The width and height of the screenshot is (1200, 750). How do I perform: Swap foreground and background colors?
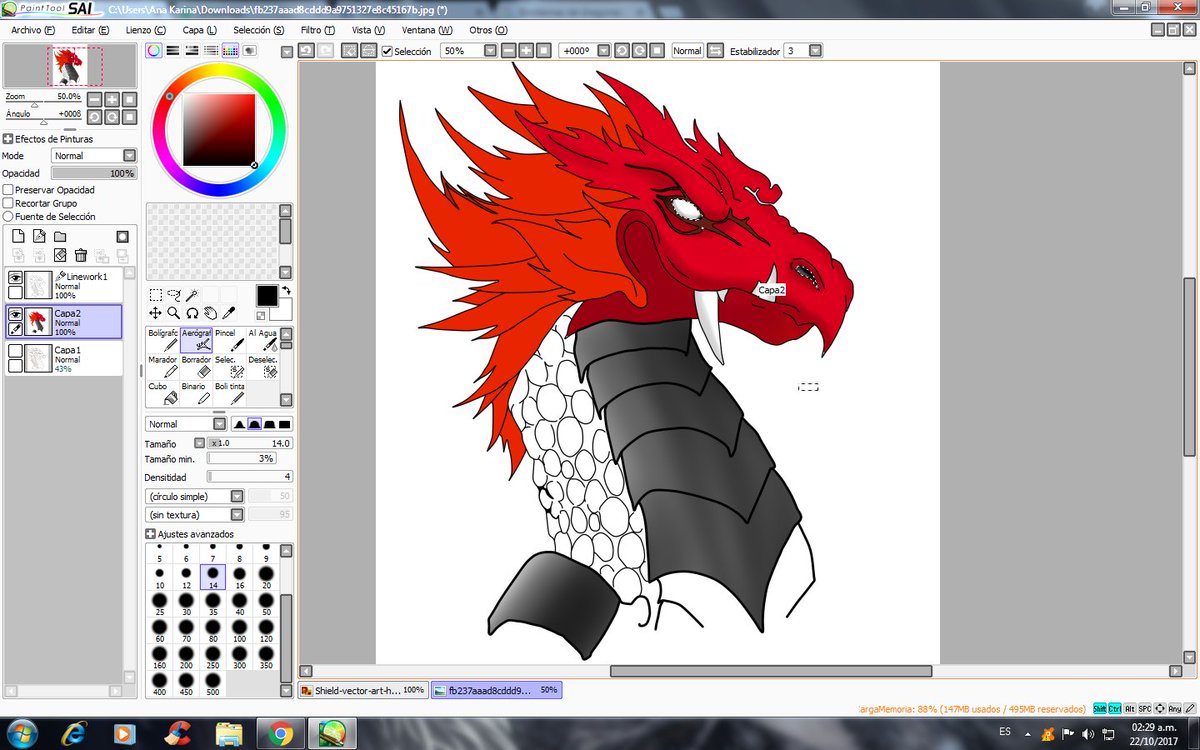point(286,291)
